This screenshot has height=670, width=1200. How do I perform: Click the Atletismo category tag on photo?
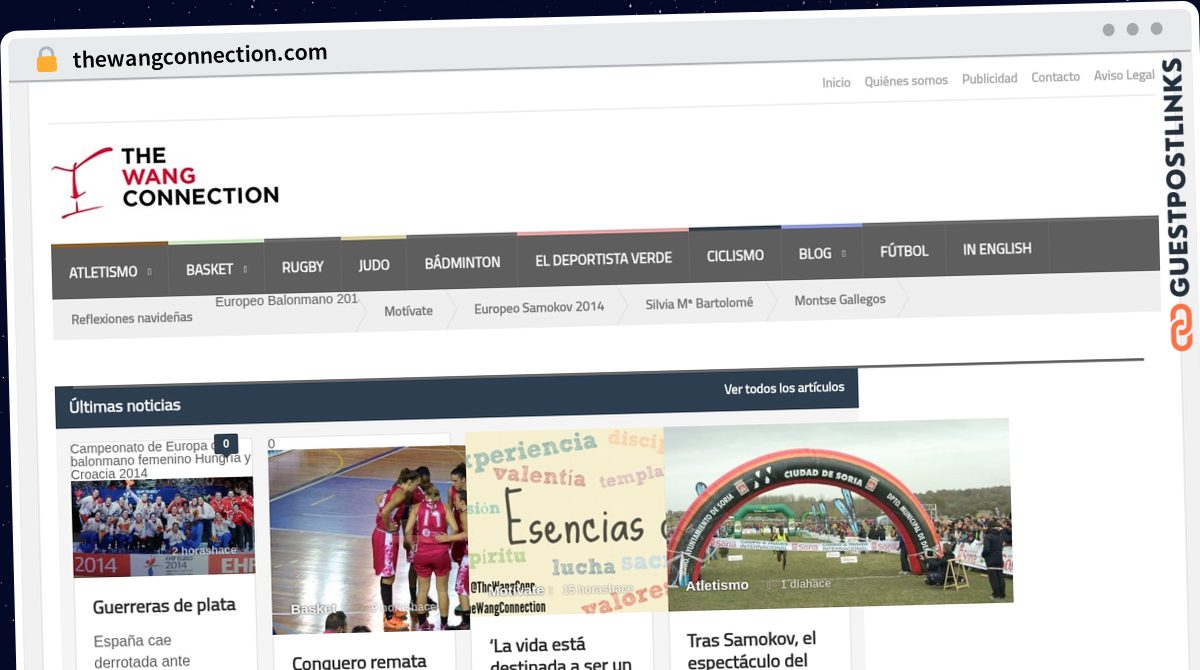tap(717, 585)
